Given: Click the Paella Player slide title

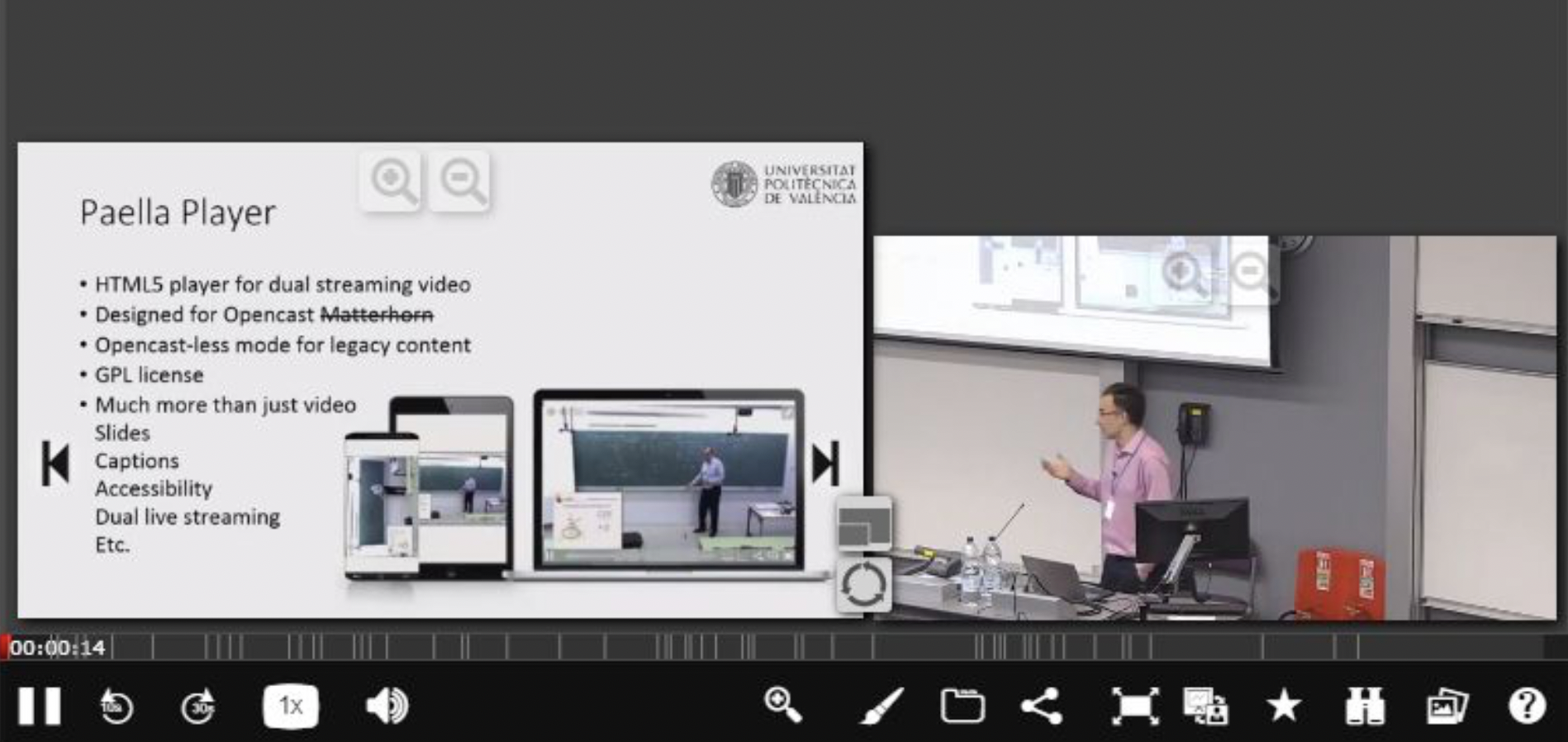Looking at the screenshot, I should coord(178,213).
